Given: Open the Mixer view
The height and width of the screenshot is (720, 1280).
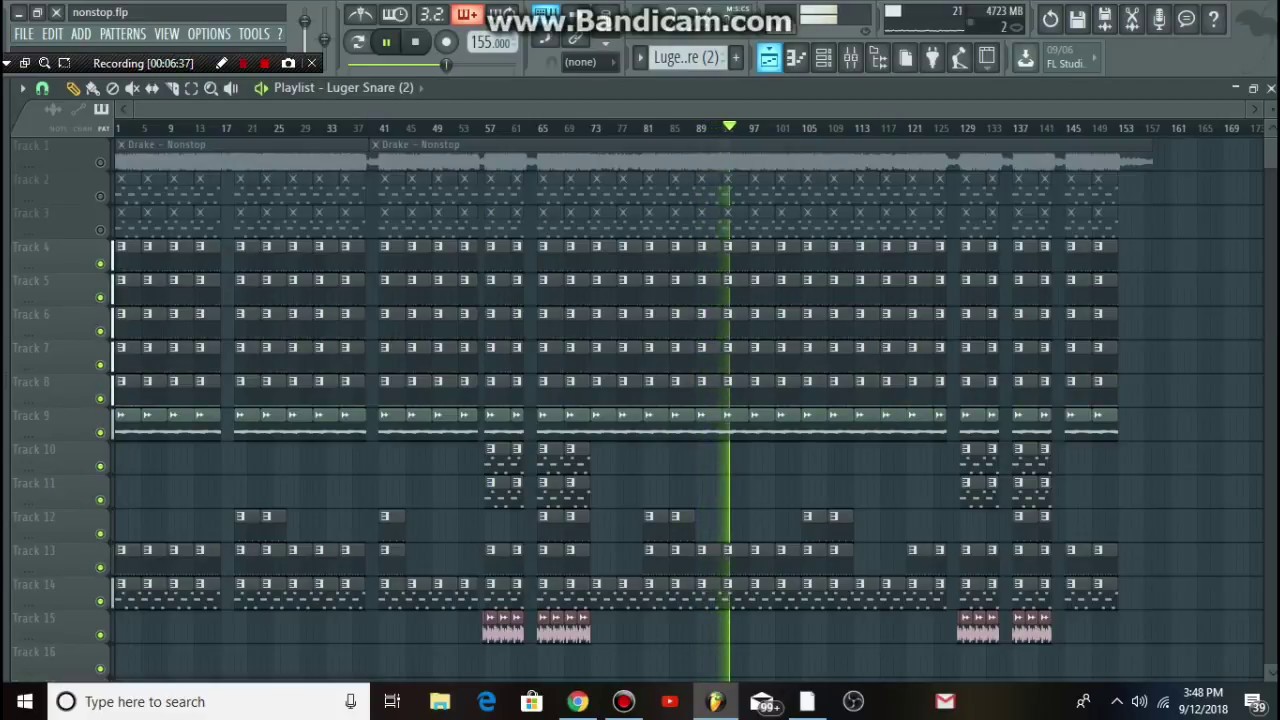Looking at the screenshot, I should tap(851, 58).
